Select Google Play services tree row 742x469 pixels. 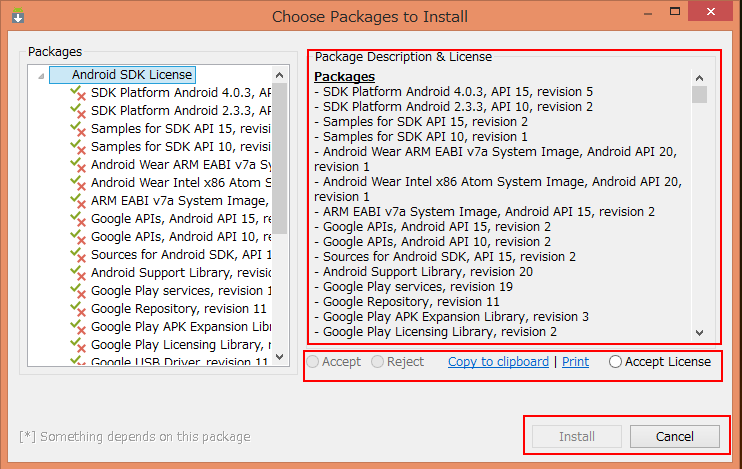[181, 291]
